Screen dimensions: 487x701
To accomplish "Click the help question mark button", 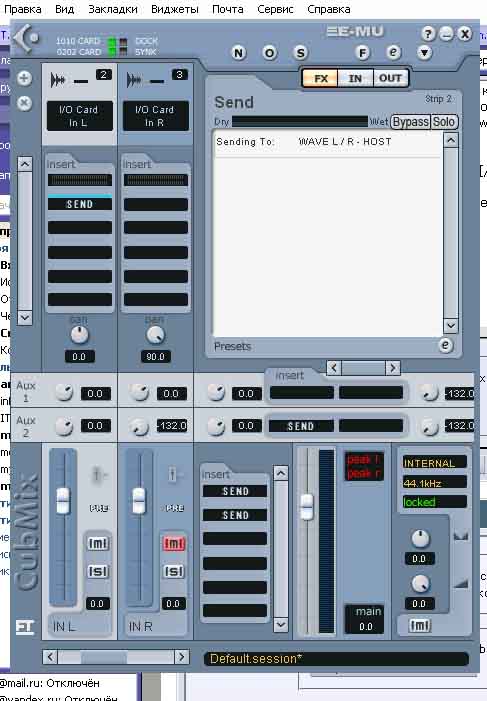I will tap(428, 34).
